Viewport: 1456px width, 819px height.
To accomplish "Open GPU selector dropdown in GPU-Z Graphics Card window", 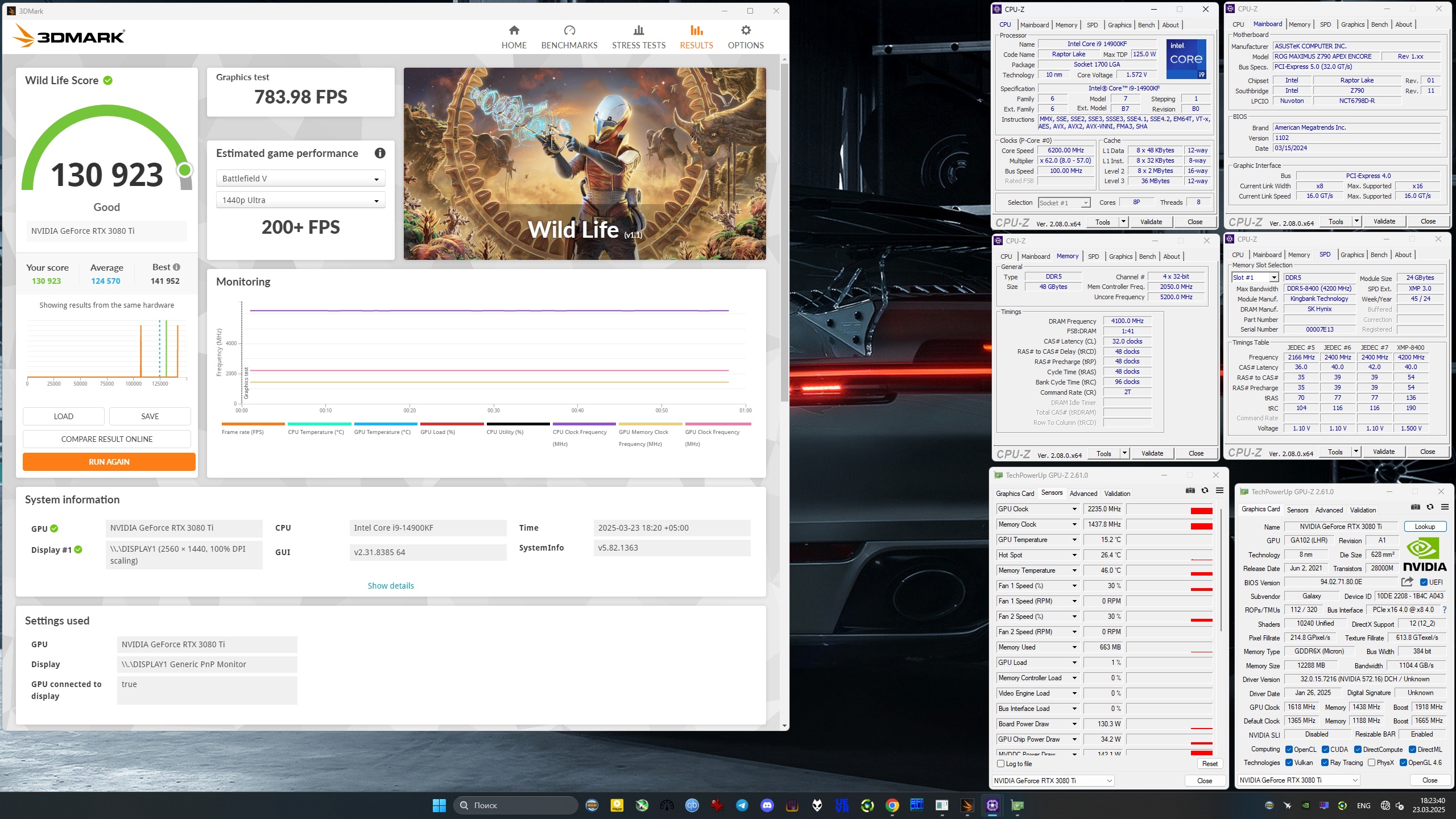I will pyautogui.click(x=1299, y=780).
